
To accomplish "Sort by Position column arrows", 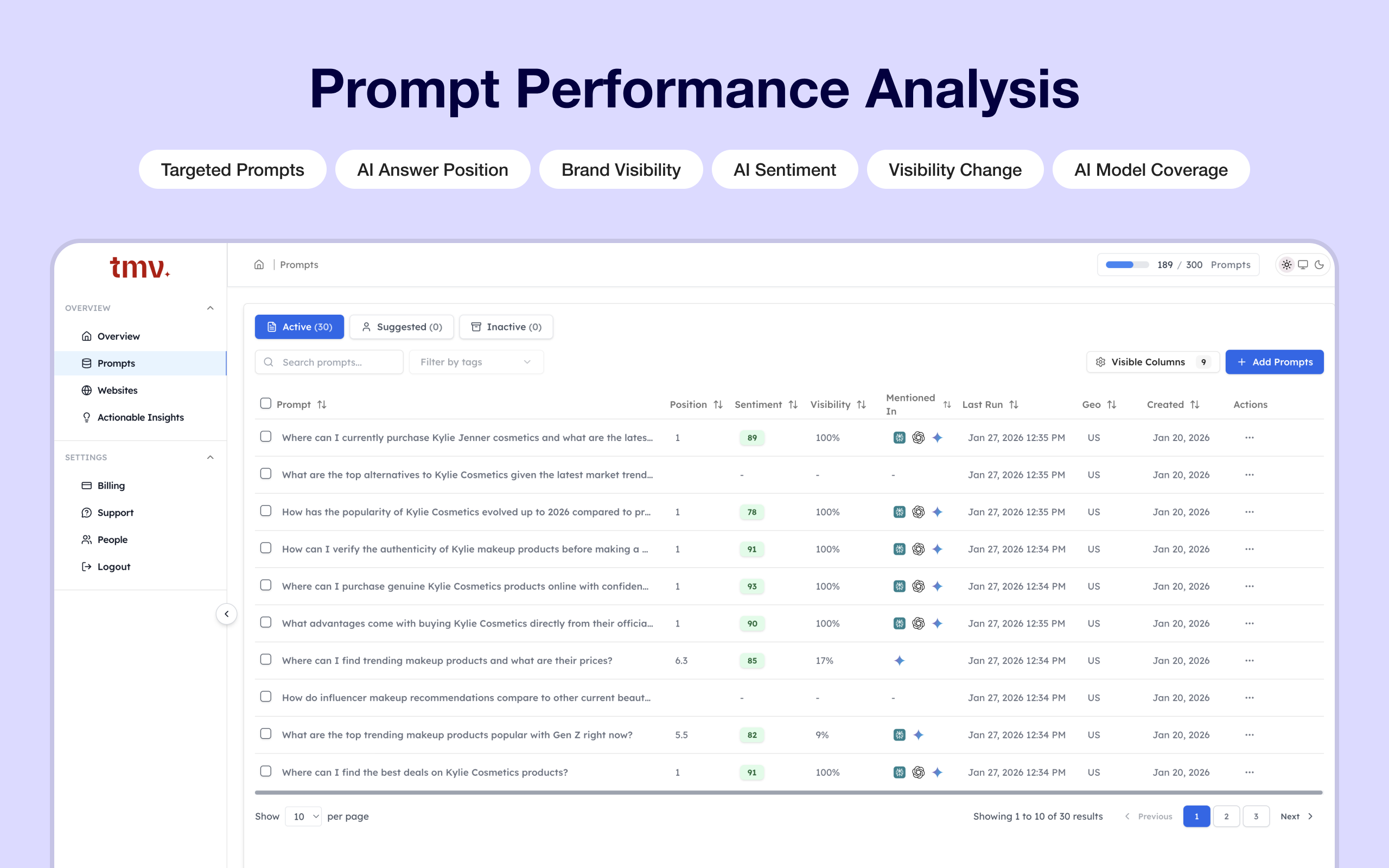I will pyautogui.click(x=718, y=405).
